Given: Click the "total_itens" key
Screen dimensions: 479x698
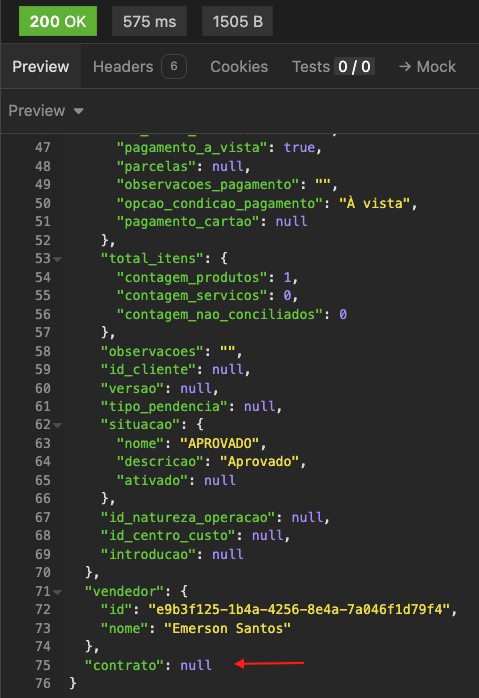Looking at the screenshot, I should [153, 258].
